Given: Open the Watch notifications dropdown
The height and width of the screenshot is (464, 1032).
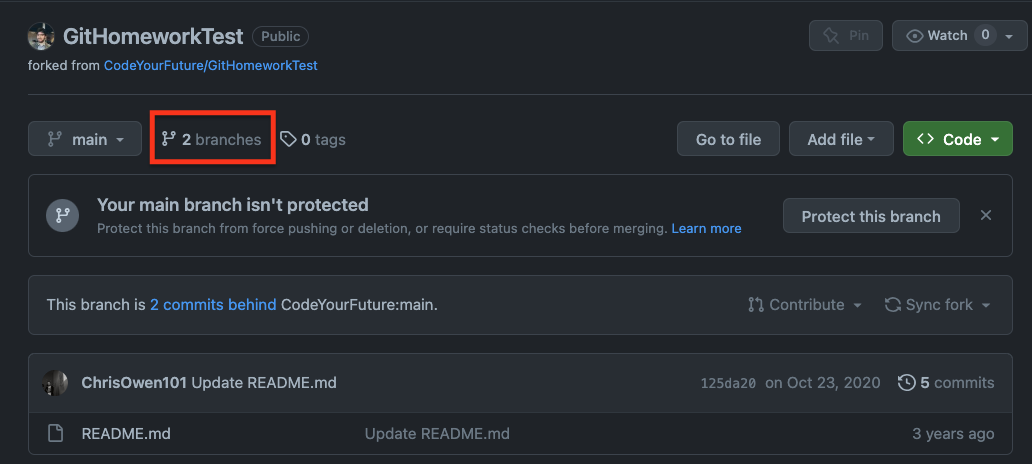Looking at the screenshot, I should click(959, 36).
